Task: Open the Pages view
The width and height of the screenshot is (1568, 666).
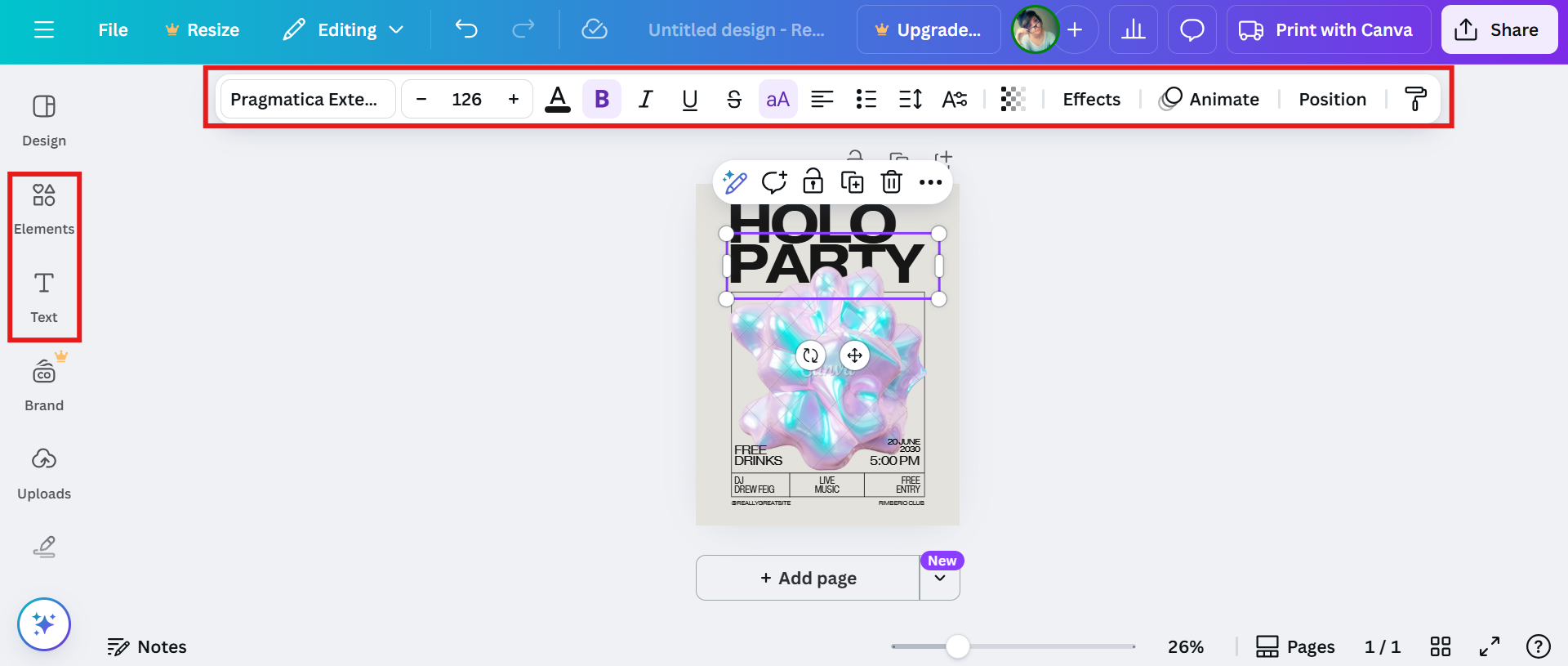Action: 1295,646
